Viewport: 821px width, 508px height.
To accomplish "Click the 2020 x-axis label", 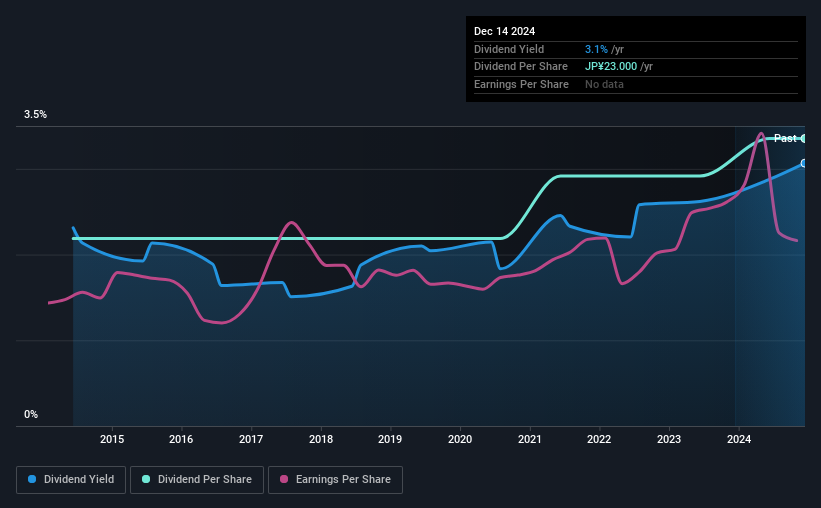I will click(460, 439).
